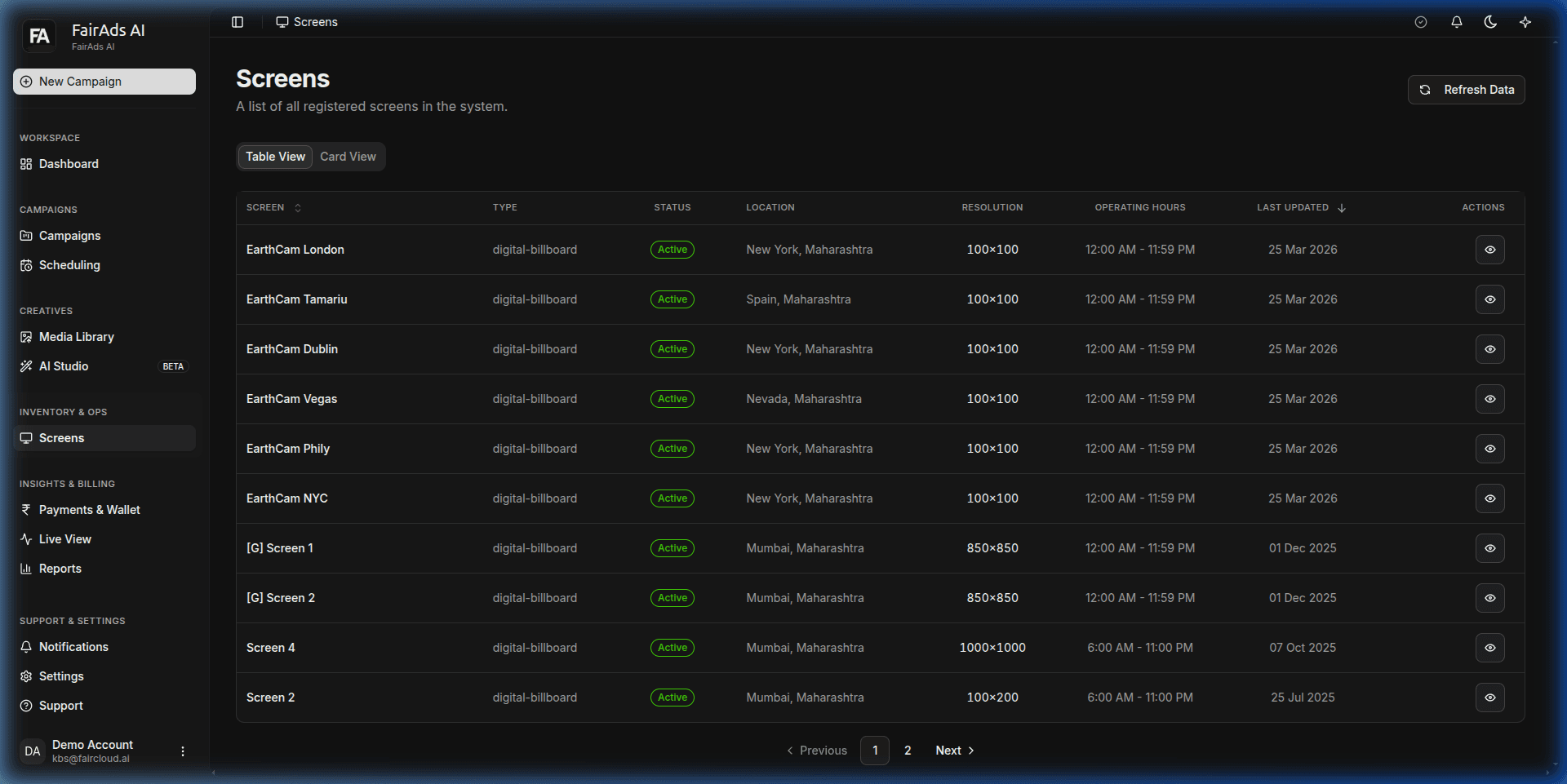The image size is (1567, 784).
Task: Open Demo Account options menu
Action: (x=183, y=751)
